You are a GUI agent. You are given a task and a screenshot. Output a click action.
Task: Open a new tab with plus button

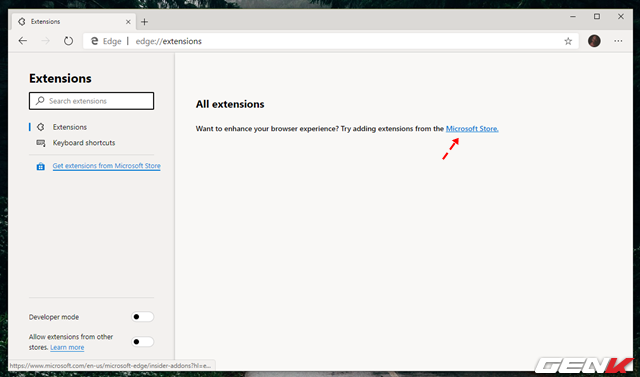(x=144, y=22)
